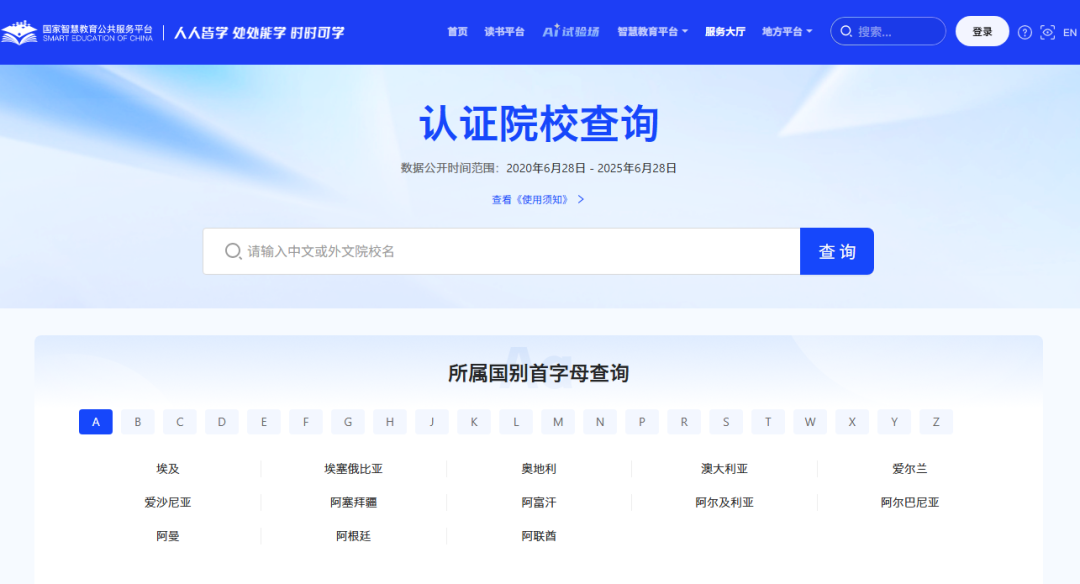Select letter tab P
The height and width of the screenshot is (584, 1080).
[642, 422]
